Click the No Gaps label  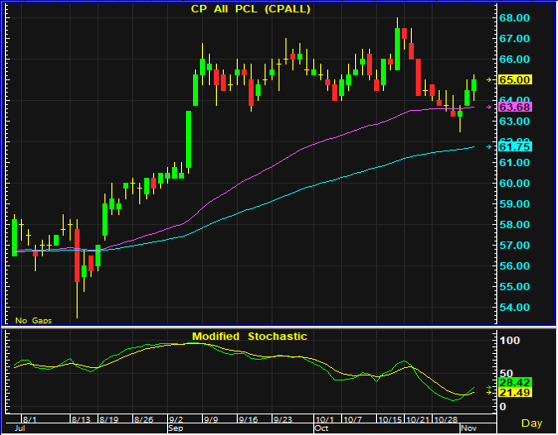(x=33, y=321)
